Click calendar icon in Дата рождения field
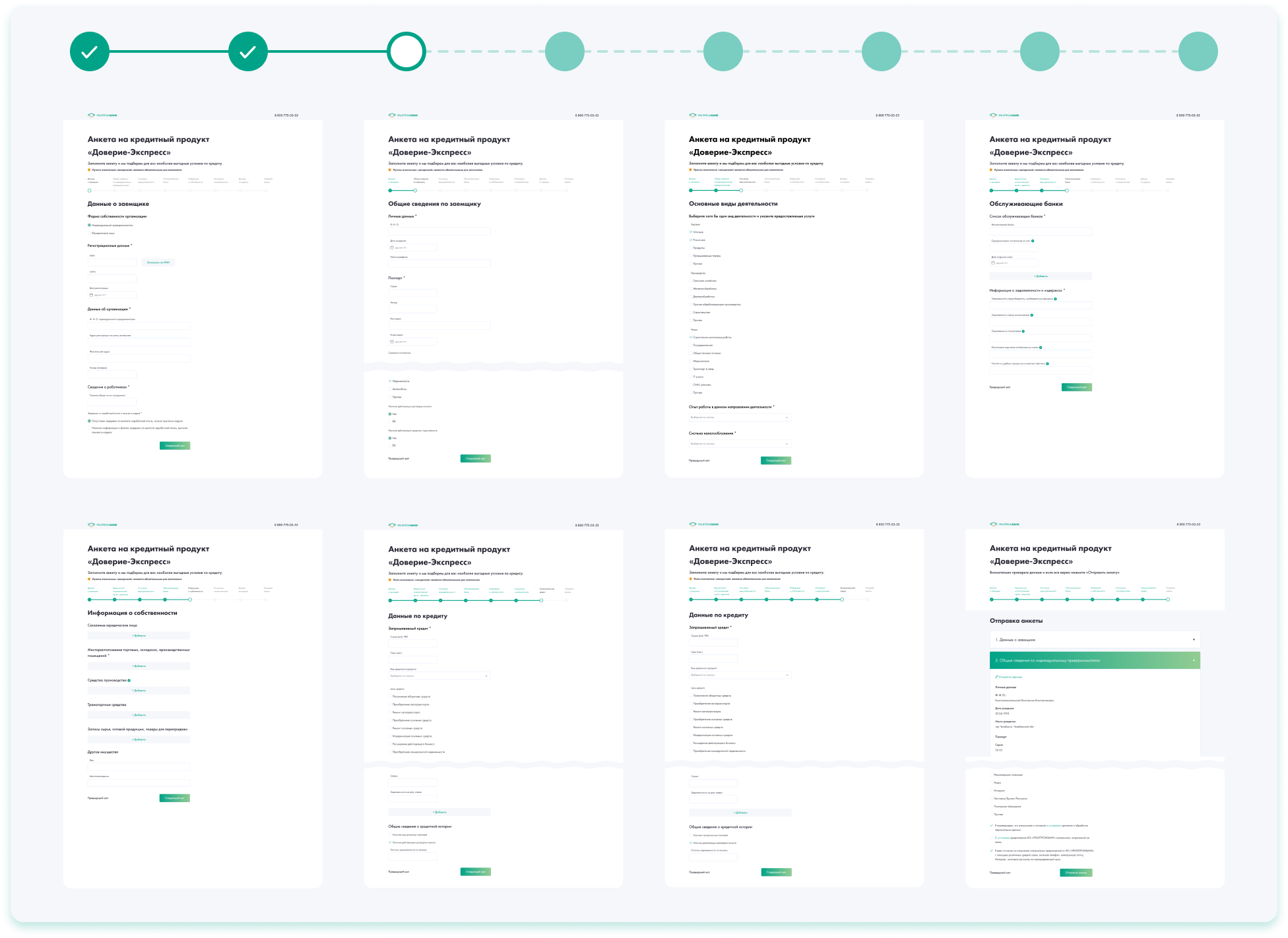Image resolution: width=1288 pixels, height=938 pixels. coord(392,248)
